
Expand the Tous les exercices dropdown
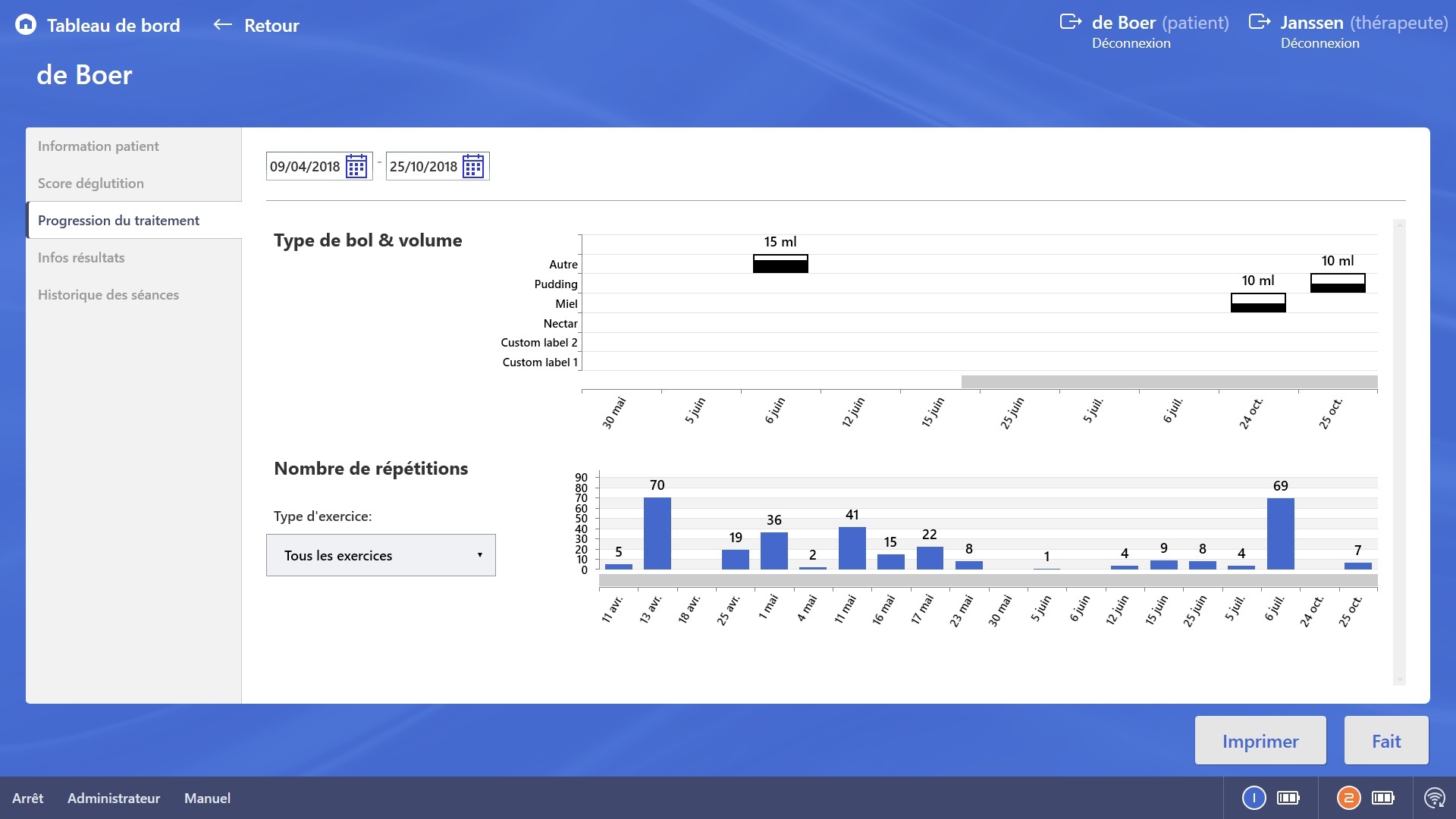click(x=381, y=555)
